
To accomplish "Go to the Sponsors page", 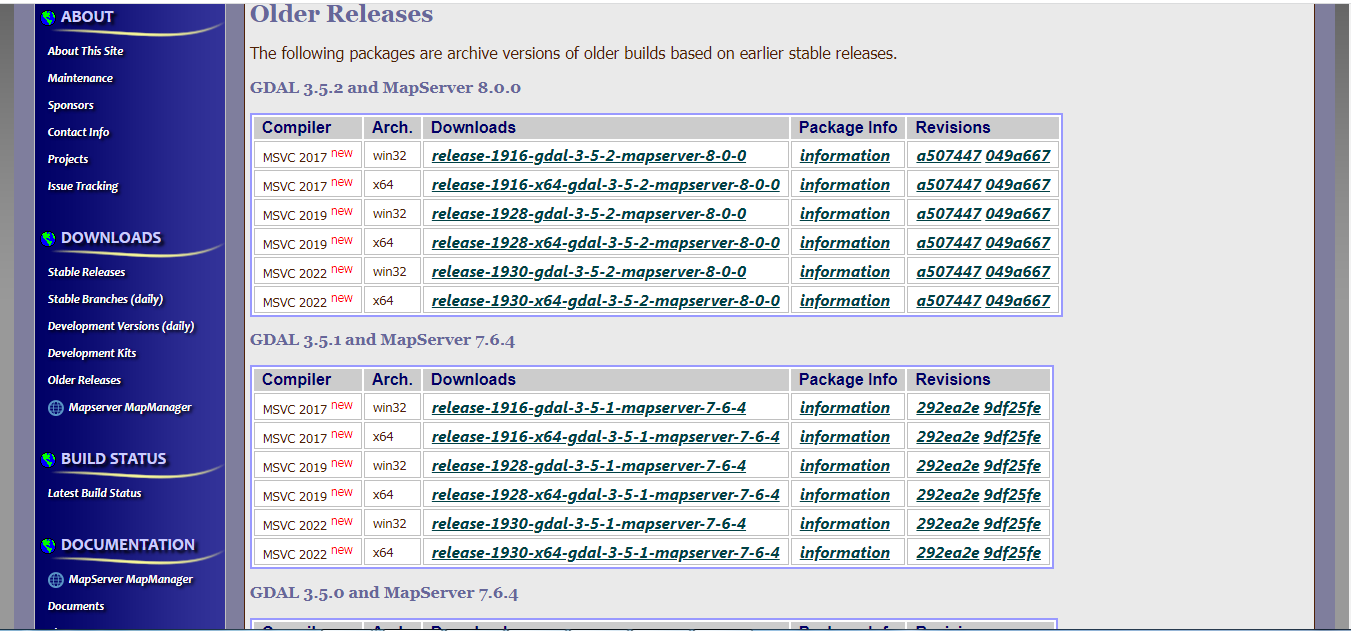I will coord(71,105).
